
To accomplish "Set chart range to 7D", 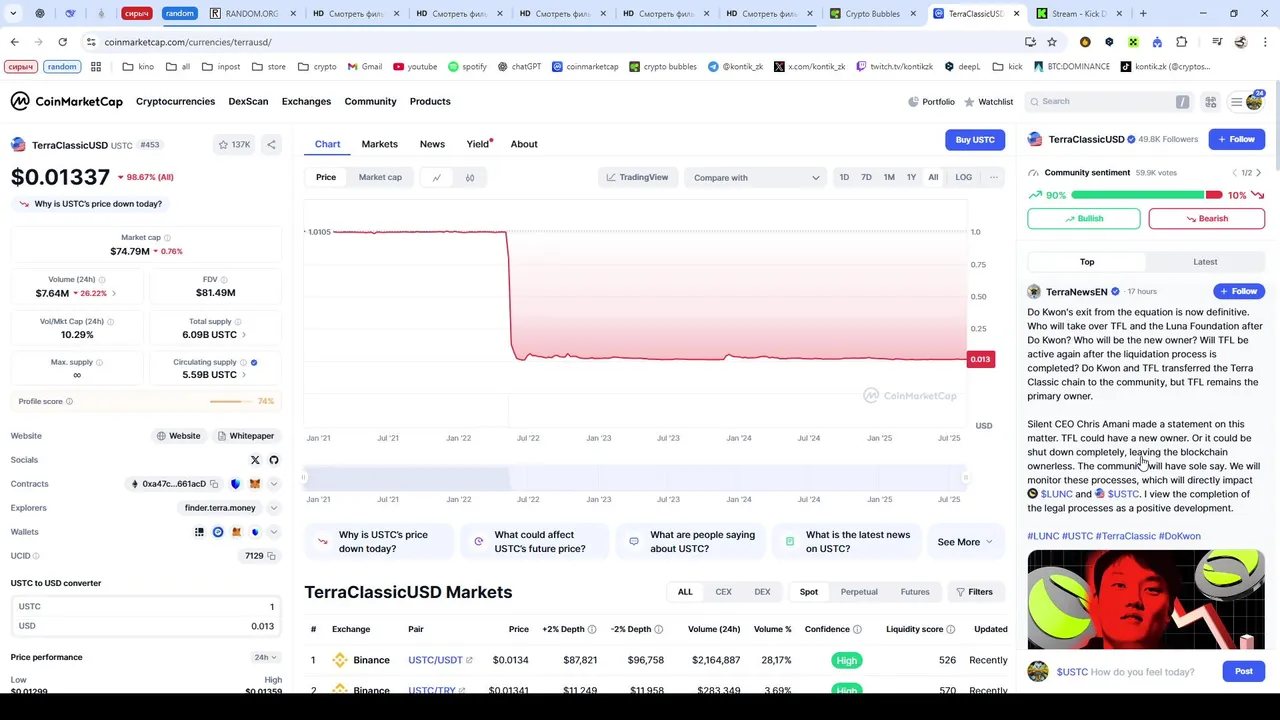I will tap(866, 177).
